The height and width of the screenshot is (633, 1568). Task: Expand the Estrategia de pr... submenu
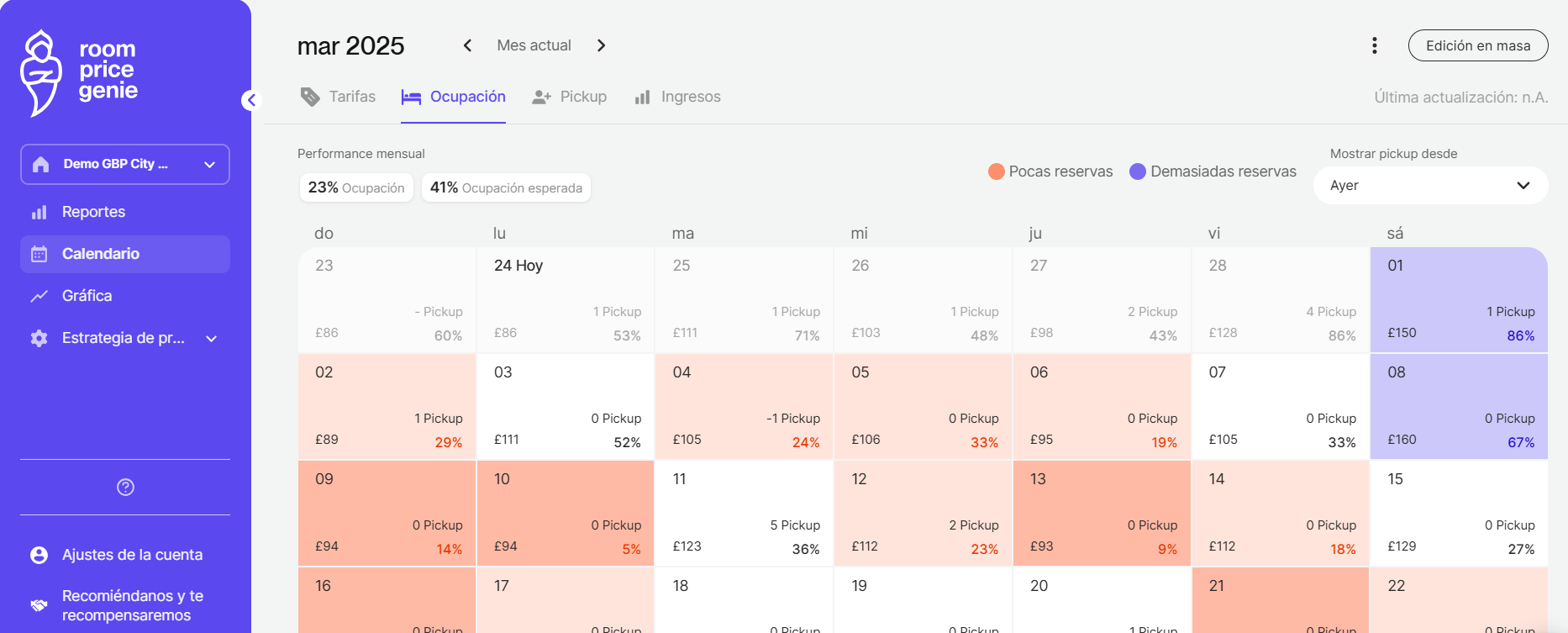pos(212,339)
